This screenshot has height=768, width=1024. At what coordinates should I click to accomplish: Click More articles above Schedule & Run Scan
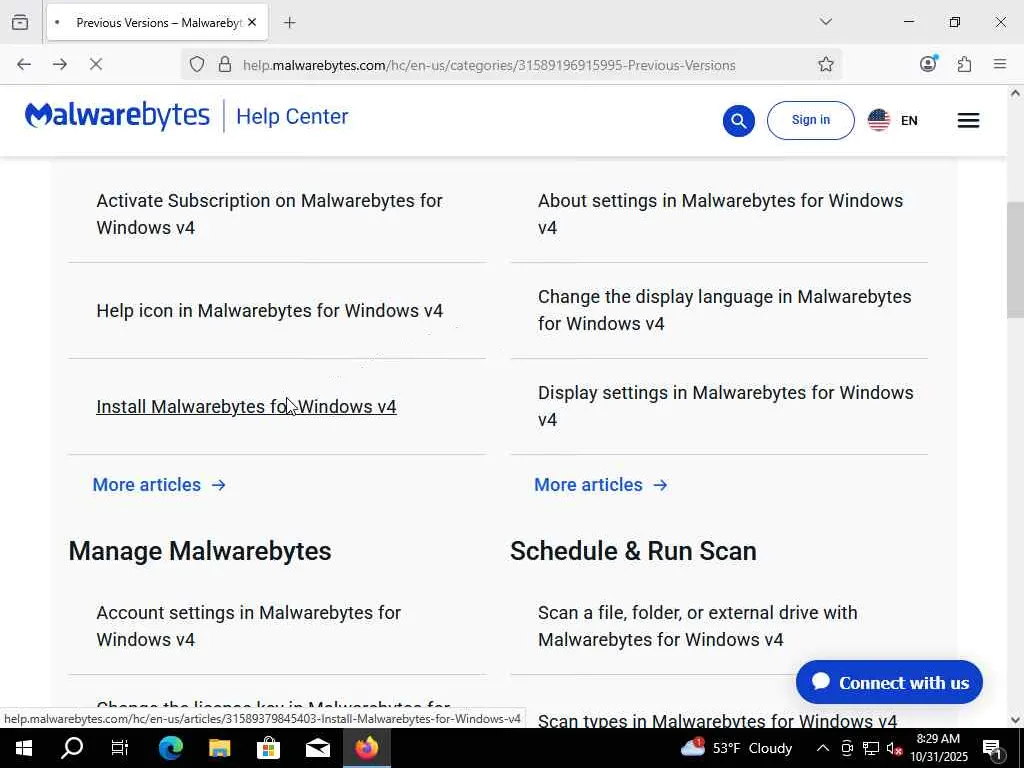[601, 485]
